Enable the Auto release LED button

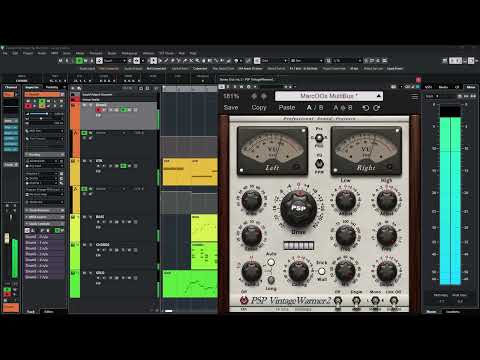(x=271, y=262)
